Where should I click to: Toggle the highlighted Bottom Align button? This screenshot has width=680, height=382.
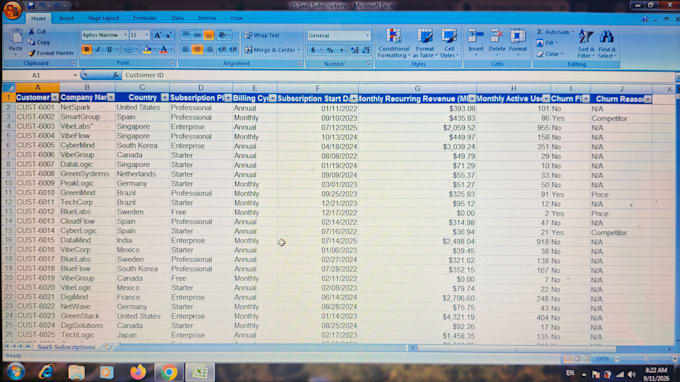pyautogui.click(x=209, y=35)
